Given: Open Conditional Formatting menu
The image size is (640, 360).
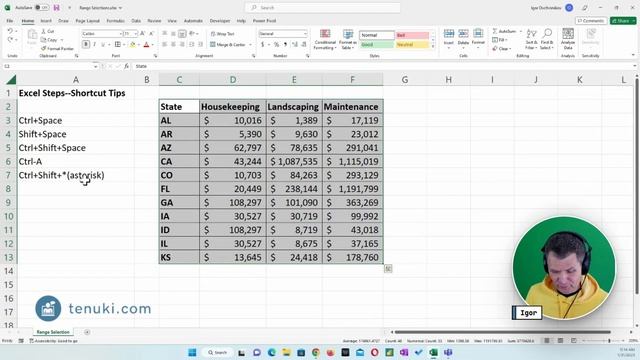Looking at the screenshot, I should [325, 40].
